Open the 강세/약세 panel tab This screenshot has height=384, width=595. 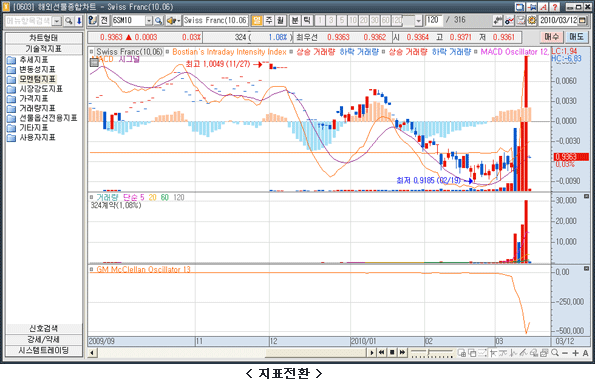coord(44,340)
